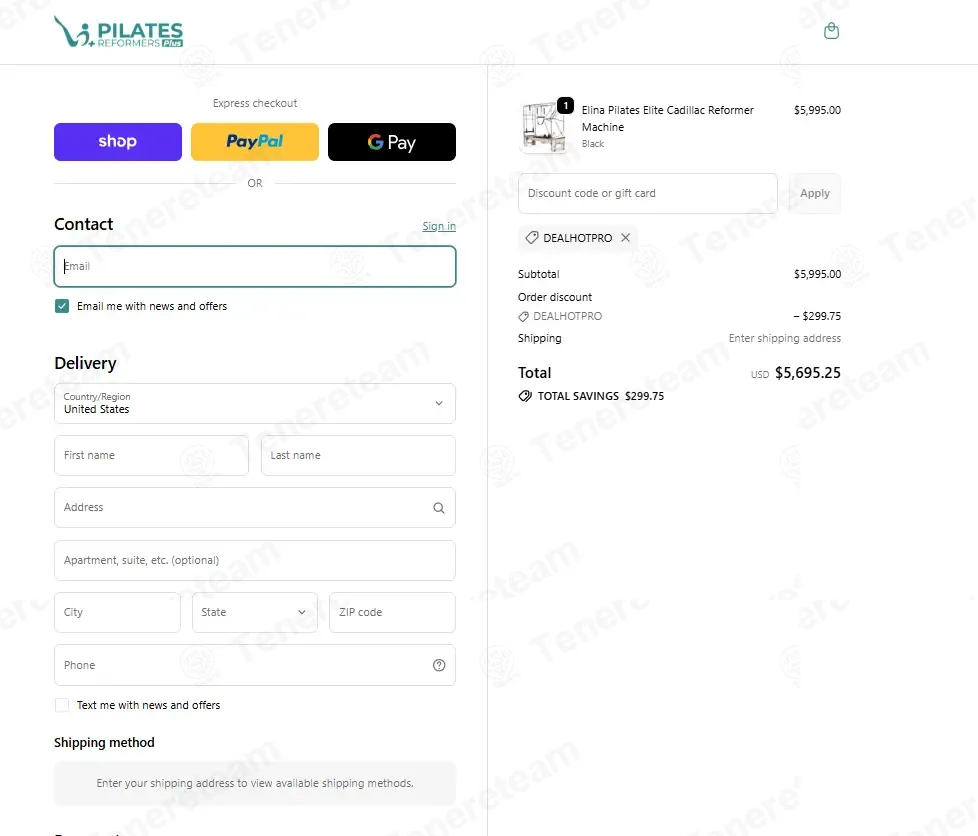Check out using Google Pay button
Viewport: 978px width, 836px height.
click(392, 142)
